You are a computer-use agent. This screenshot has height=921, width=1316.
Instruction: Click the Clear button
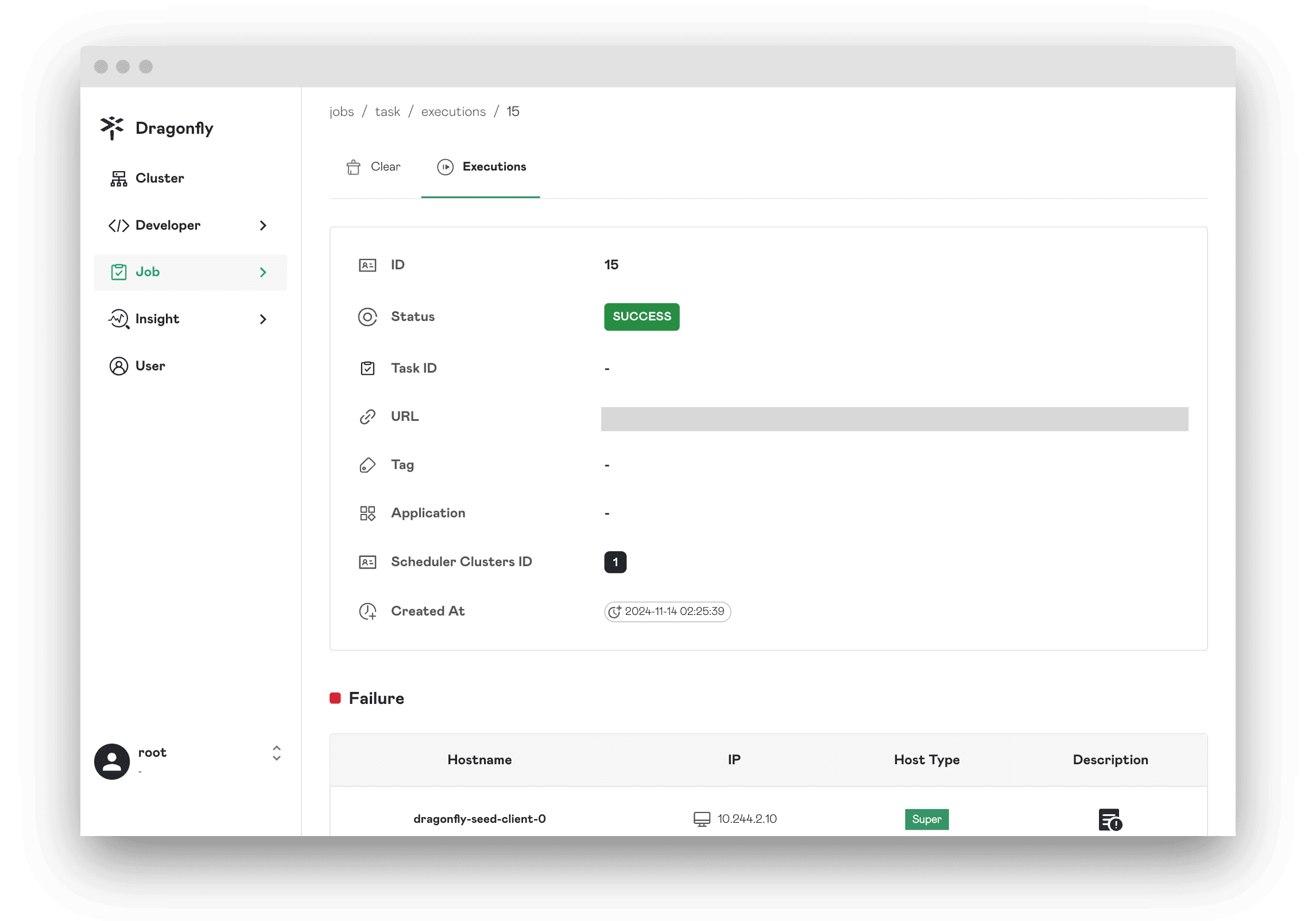coord(374,167)
